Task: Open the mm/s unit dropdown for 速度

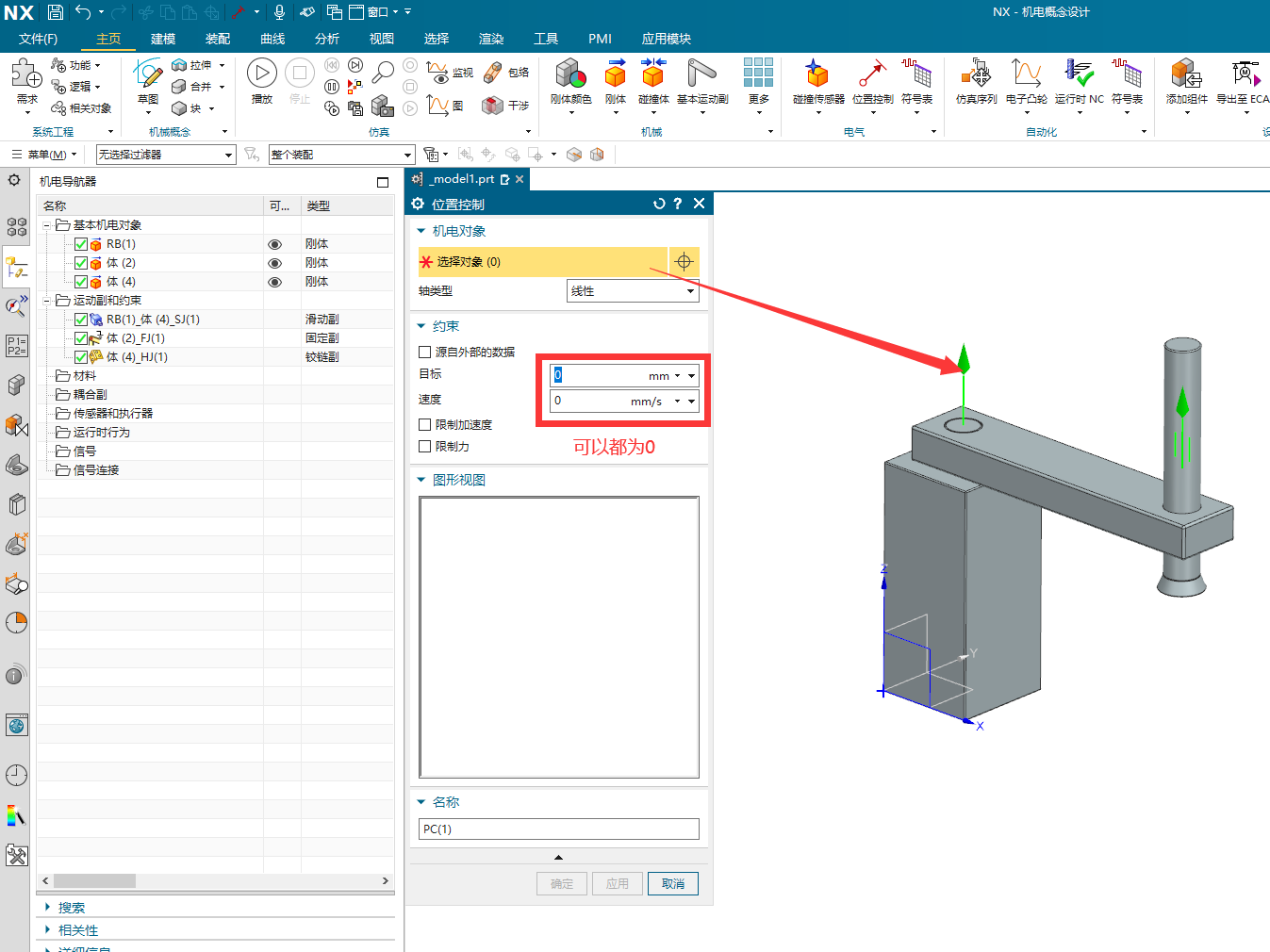Action: pos(677,402)
